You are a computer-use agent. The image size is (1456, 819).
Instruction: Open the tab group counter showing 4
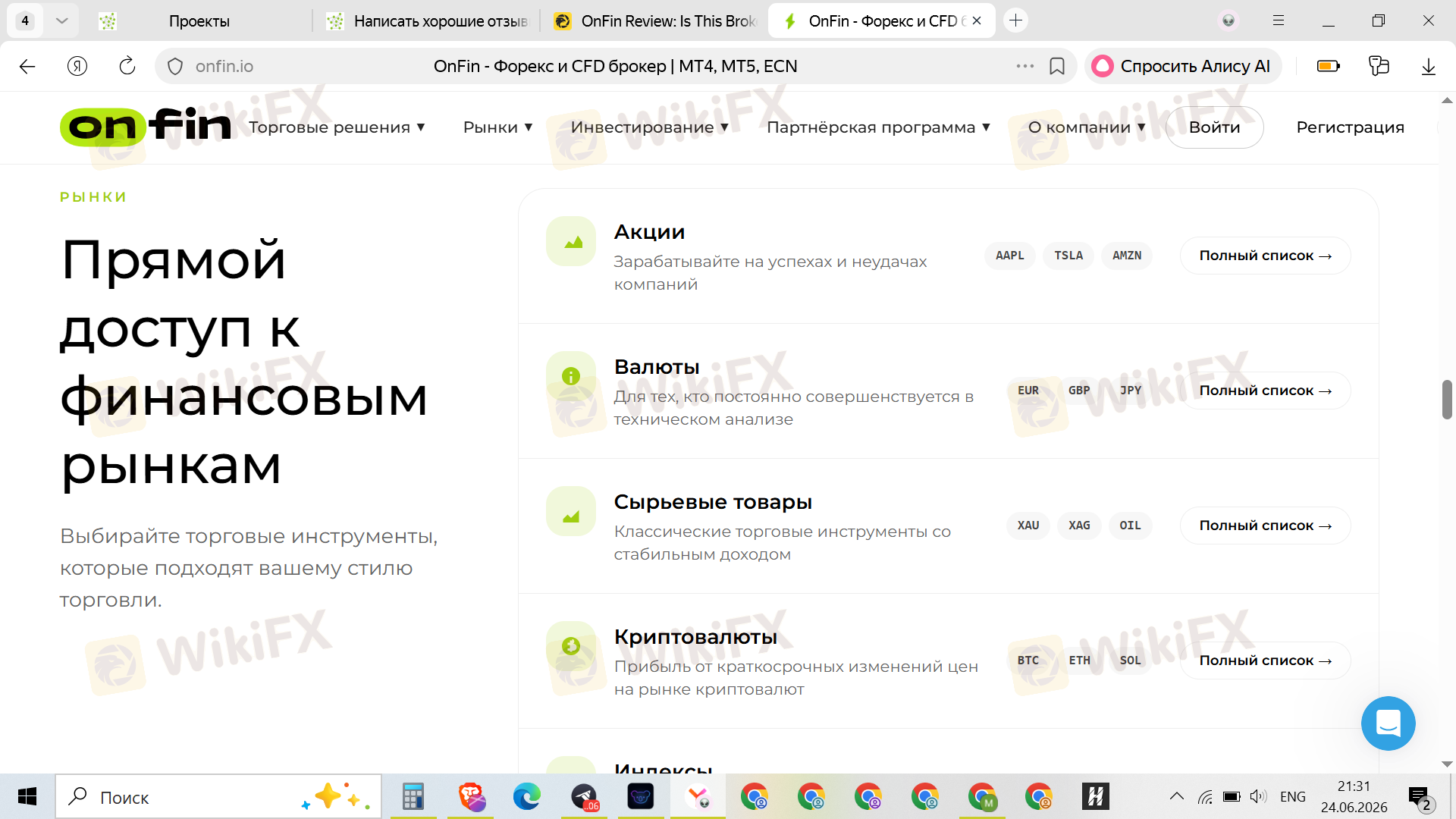26,20
